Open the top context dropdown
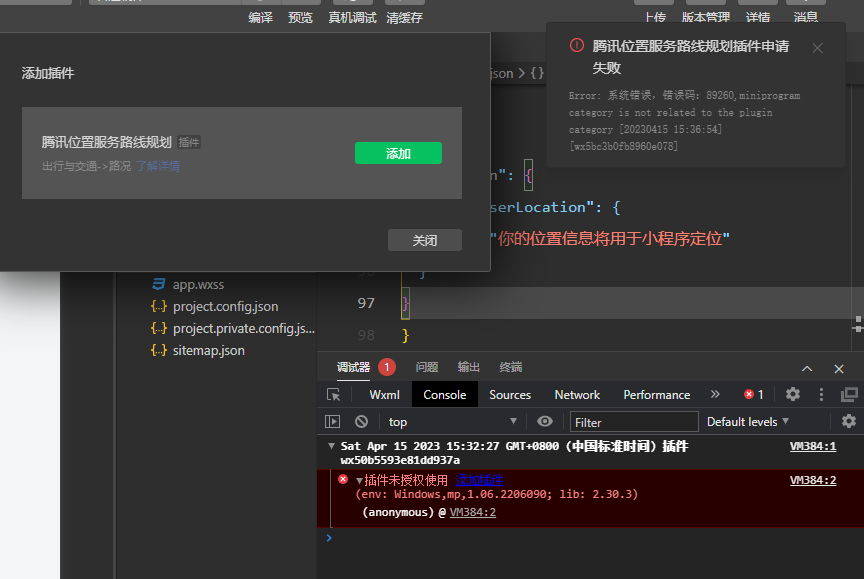The width and height of the screenshot is (864, 579). tap(452, 421)
